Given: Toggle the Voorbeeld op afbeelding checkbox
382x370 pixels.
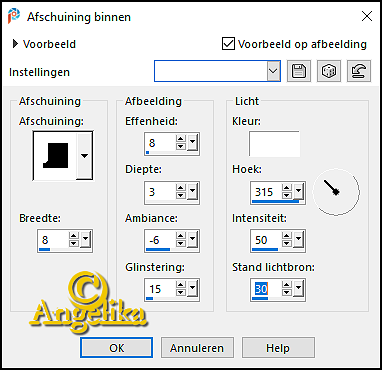Looking at the screenshot, I should 228,44.
